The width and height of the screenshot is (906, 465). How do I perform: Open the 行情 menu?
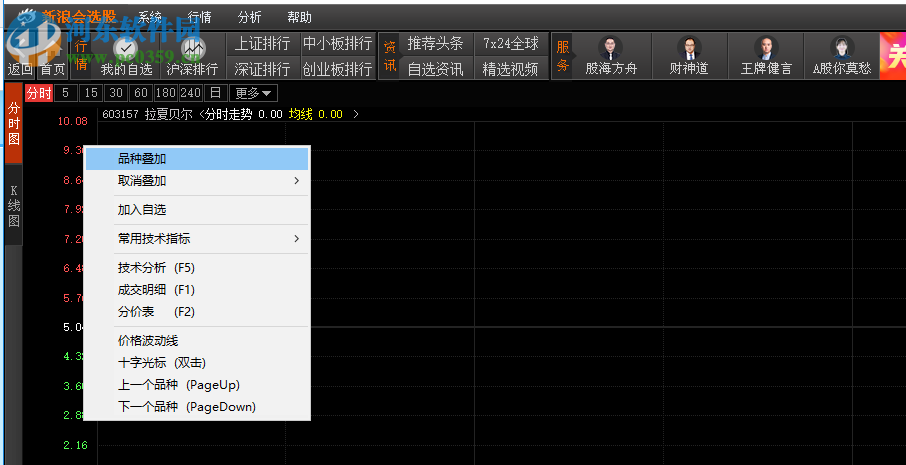click(x=200, y=17)
